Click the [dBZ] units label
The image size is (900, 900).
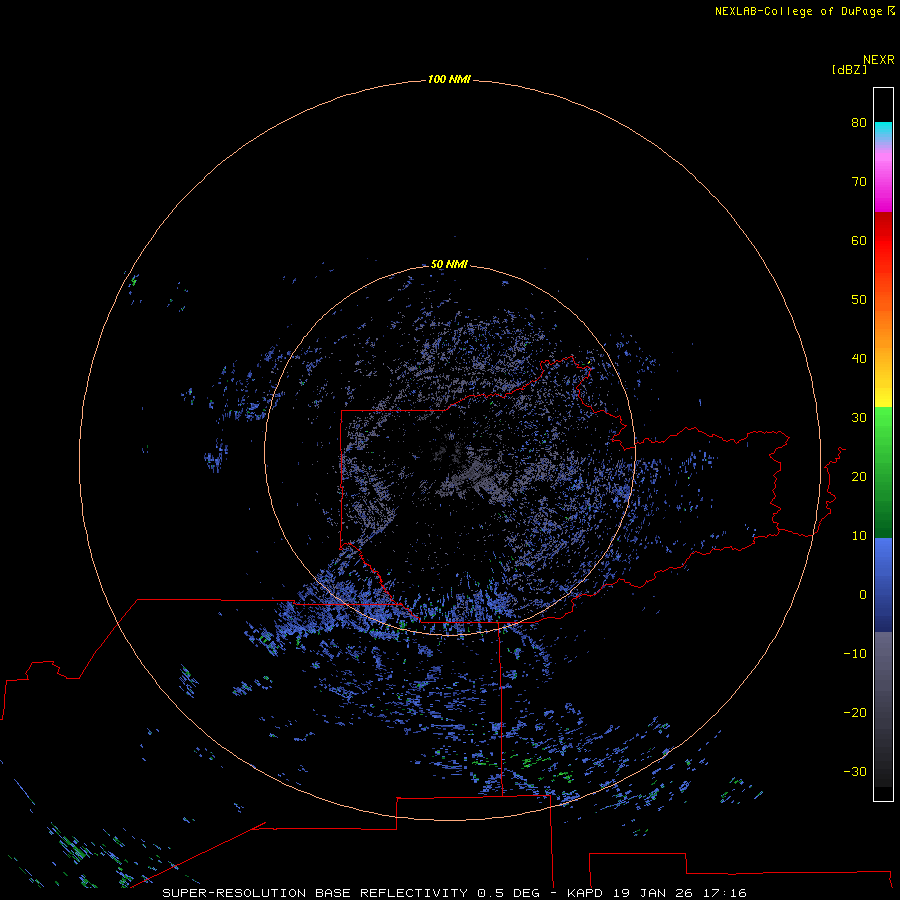[x=849, y=69]
